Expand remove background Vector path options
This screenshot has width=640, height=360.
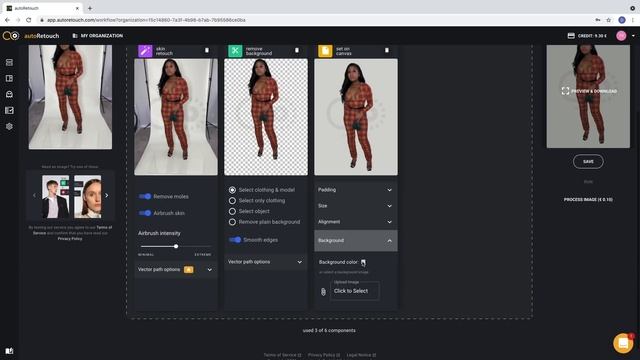266,262
